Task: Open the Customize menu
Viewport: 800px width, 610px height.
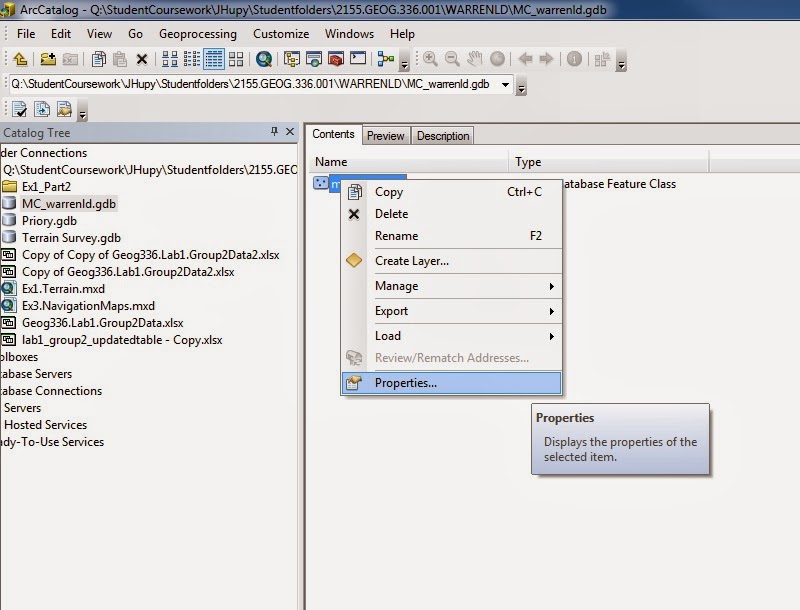Action: click(x=281, y=34)
